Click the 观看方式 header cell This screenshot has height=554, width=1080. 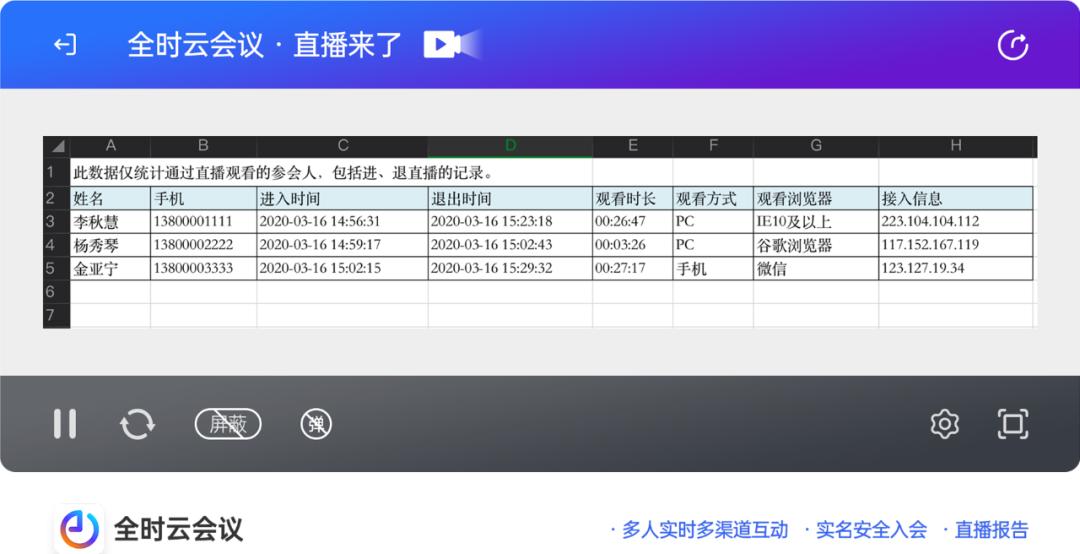click(x=713, y=198)
